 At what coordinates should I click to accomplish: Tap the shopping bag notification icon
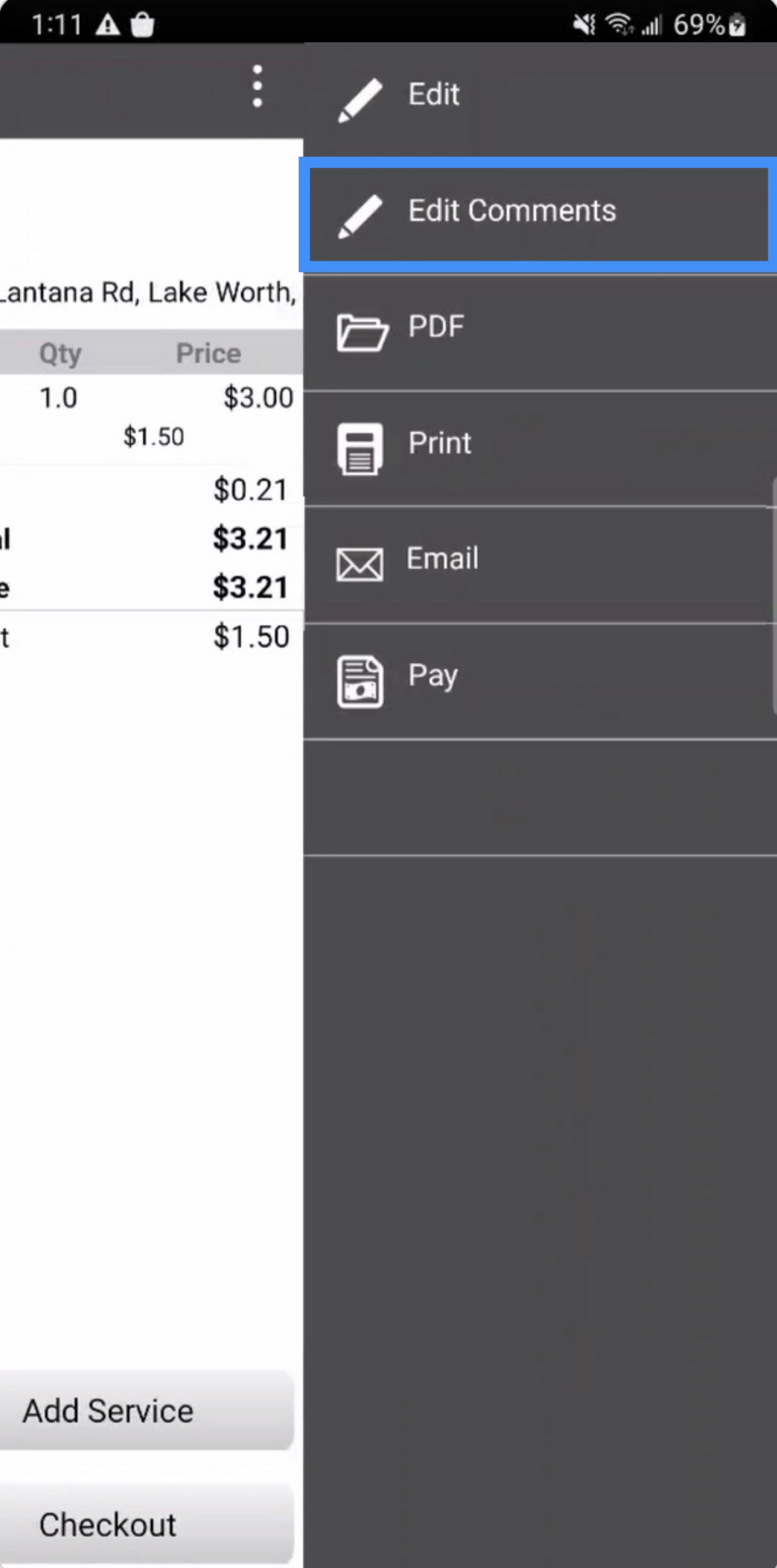click(x=142, y=25)
